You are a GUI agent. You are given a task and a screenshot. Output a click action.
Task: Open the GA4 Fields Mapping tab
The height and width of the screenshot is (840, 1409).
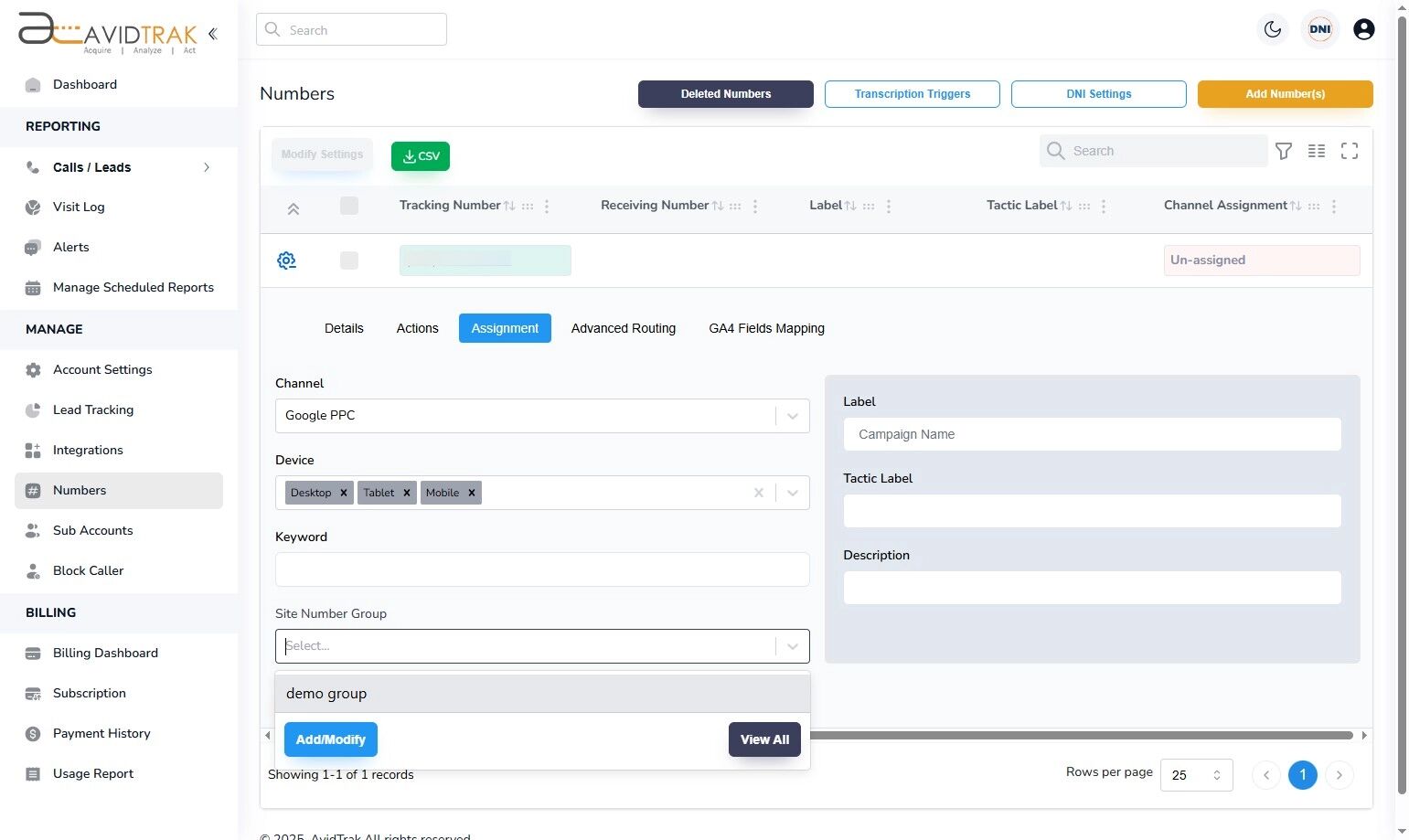tap(766, 328)
